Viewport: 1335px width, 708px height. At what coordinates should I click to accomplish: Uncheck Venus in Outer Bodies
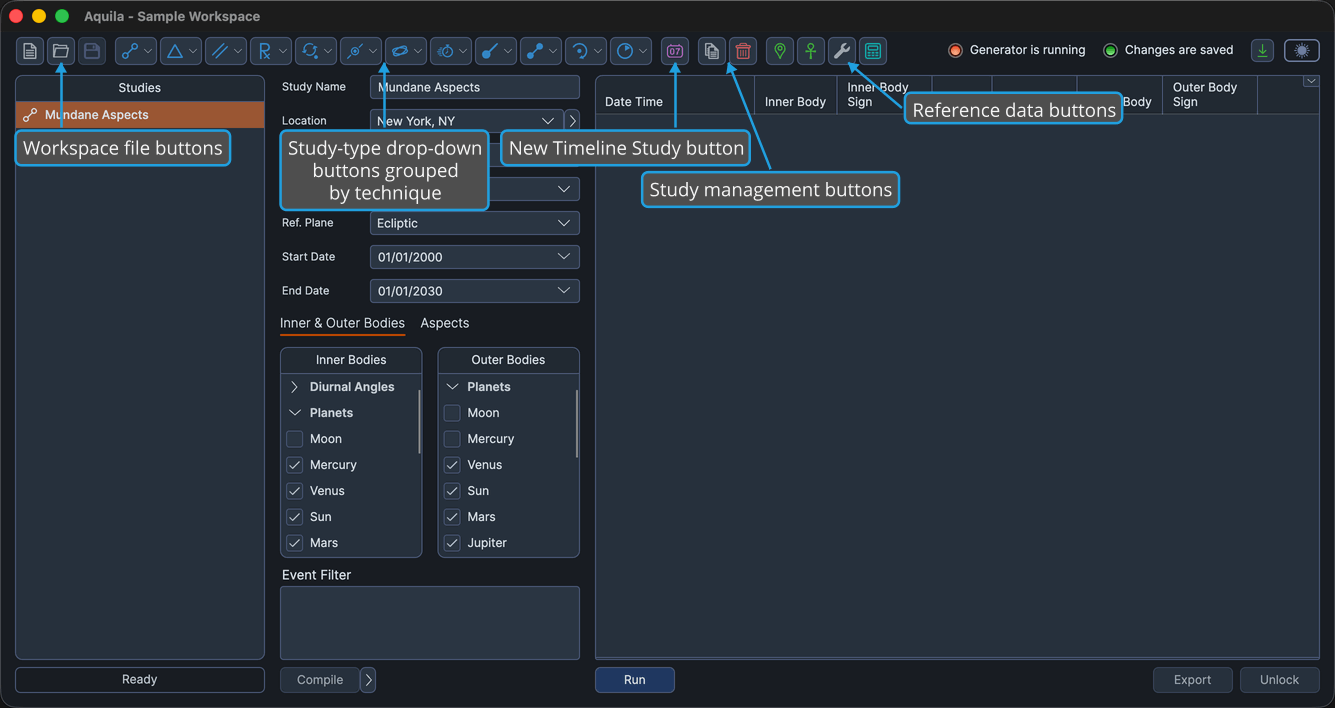452,465
